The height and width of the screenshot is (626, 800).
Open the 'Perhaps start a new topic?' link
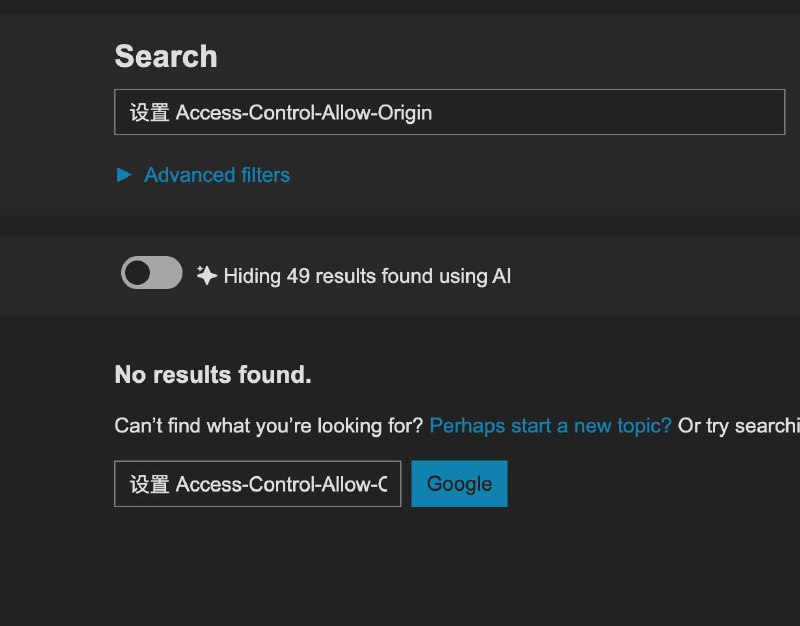click(550, 426)
